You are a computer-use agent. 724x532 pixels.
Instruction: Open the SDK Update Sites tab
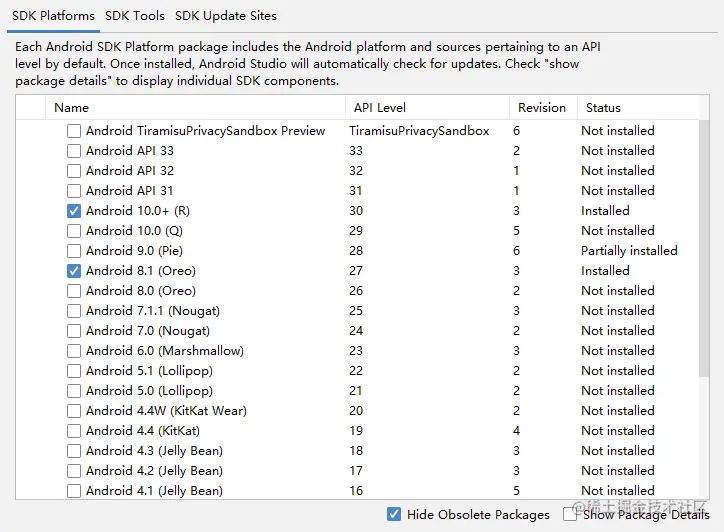coord(225,16)
